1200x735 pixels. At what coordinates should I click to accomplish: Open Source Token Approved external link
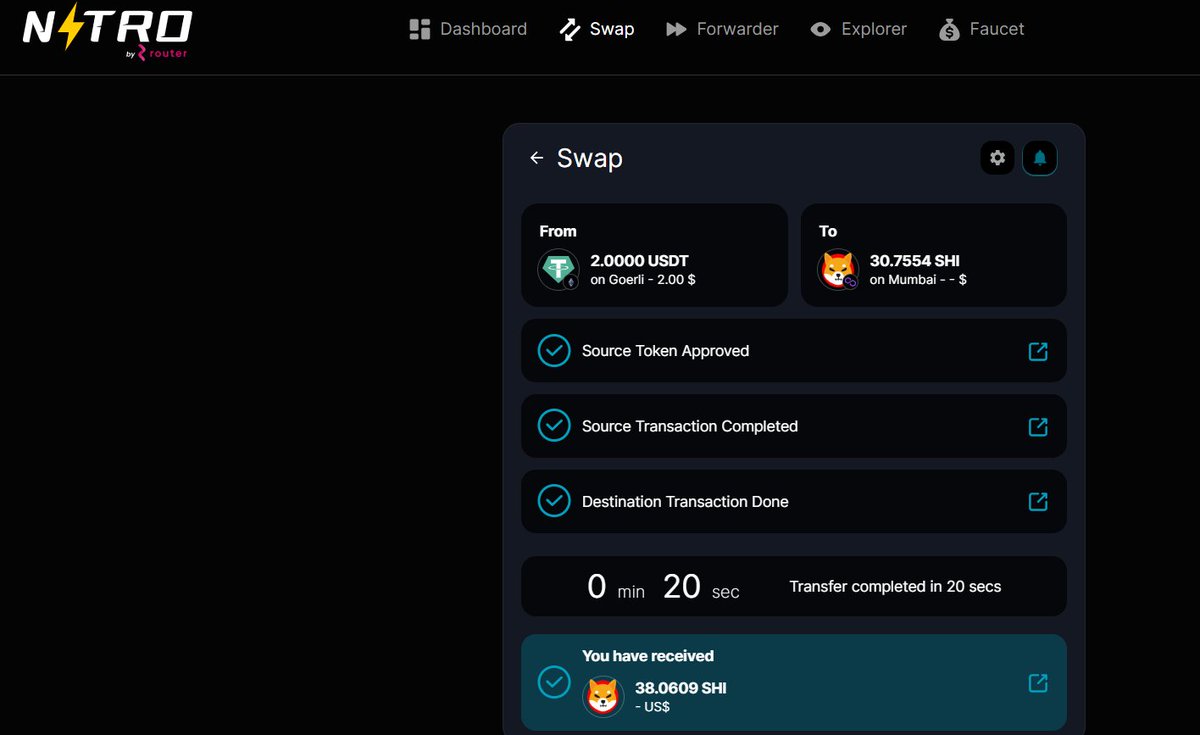(x=1038, y=351)
